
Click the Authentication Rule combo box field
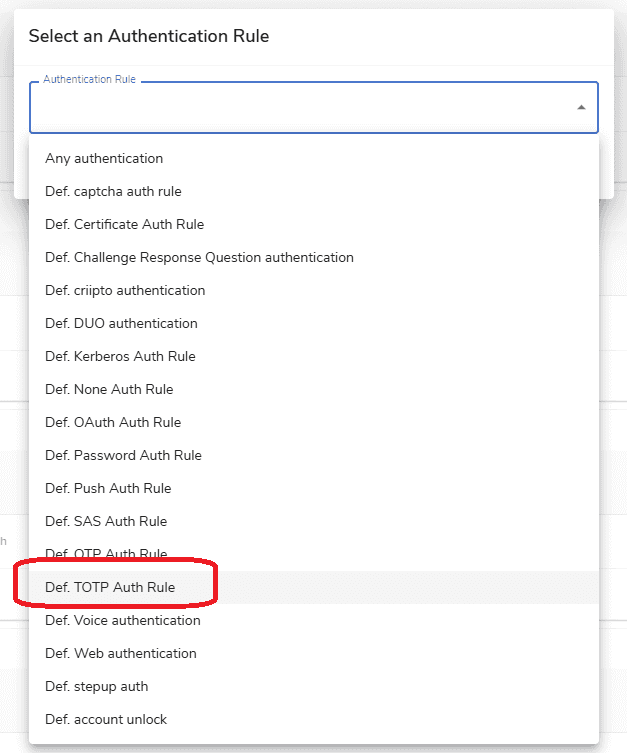click(x=300, y=108)
